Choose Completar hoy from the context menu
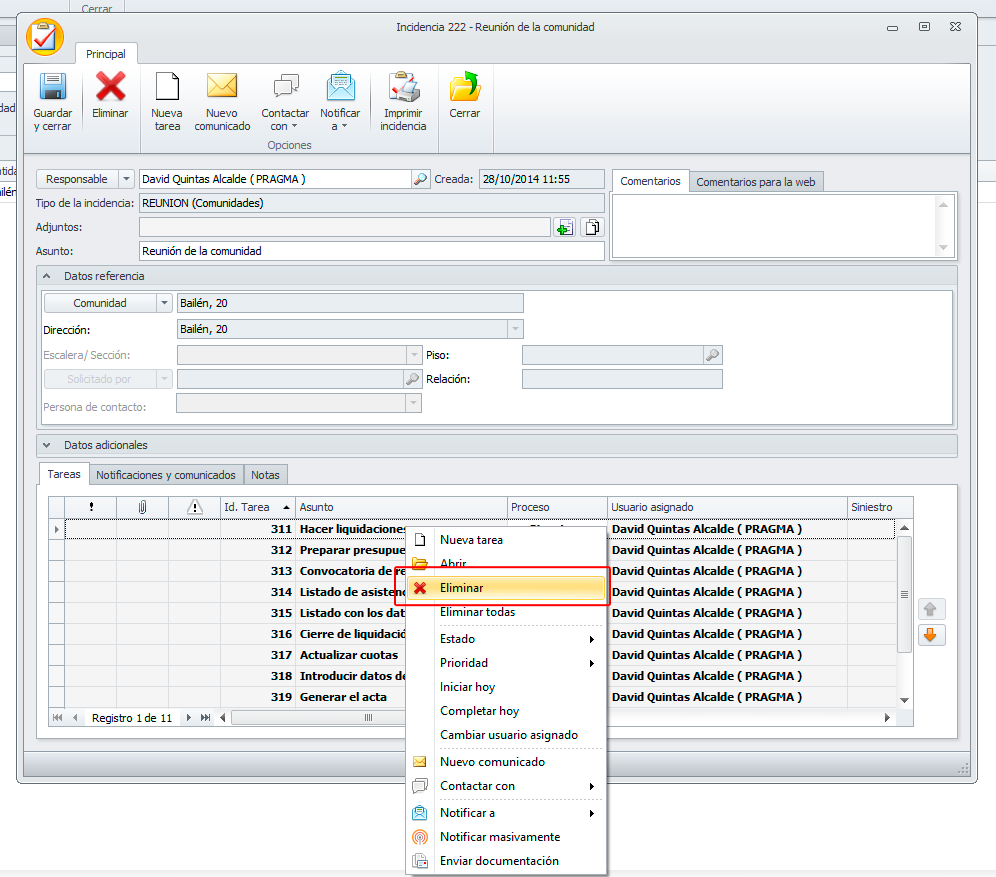Screen dimensions: 996x877 479,711
